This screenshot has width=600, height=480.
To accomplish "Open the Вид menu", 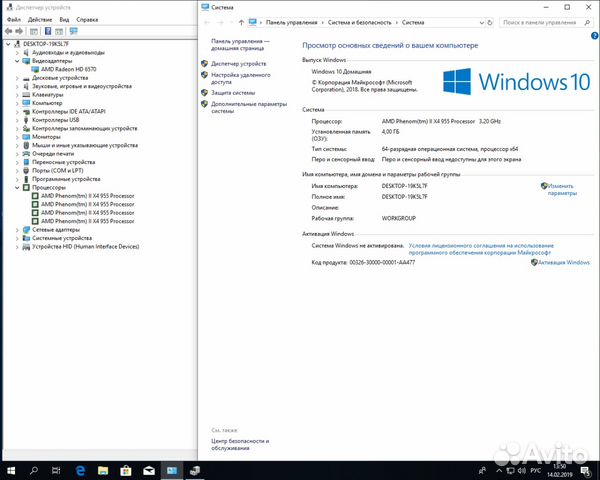I will [64, 19].
